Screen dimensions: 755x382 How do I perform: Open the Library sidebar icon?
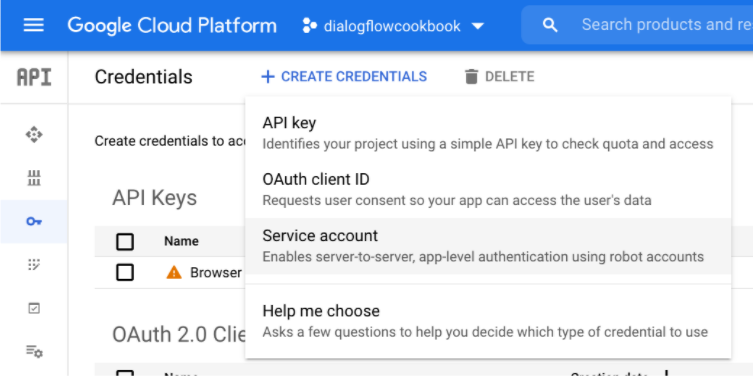[x=34, y=178]
